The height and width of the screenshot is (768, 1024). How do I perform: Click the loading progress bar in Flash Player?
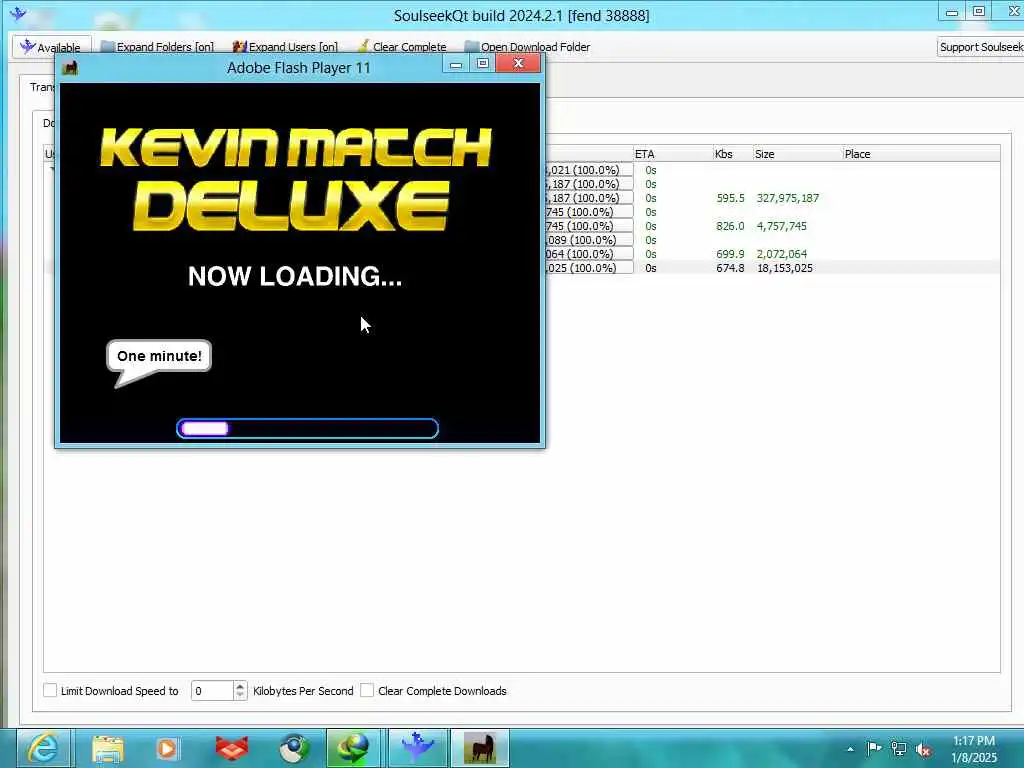tap(307, 428)
